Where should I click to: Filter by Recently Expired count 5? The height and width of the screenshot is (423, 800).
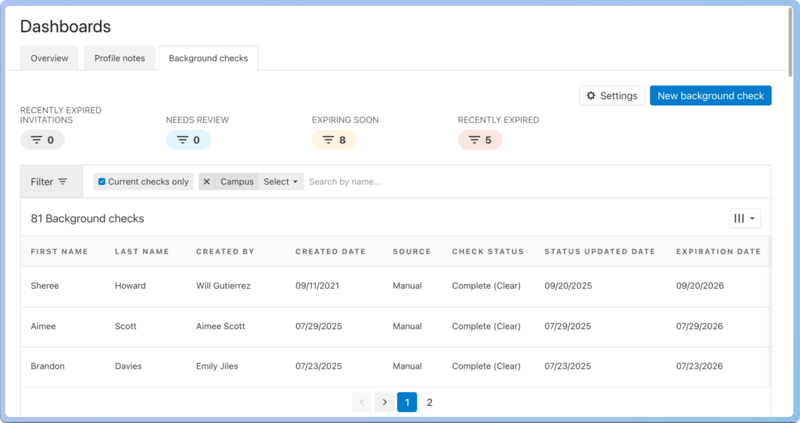pyautogui.click(x=480, y=140)
